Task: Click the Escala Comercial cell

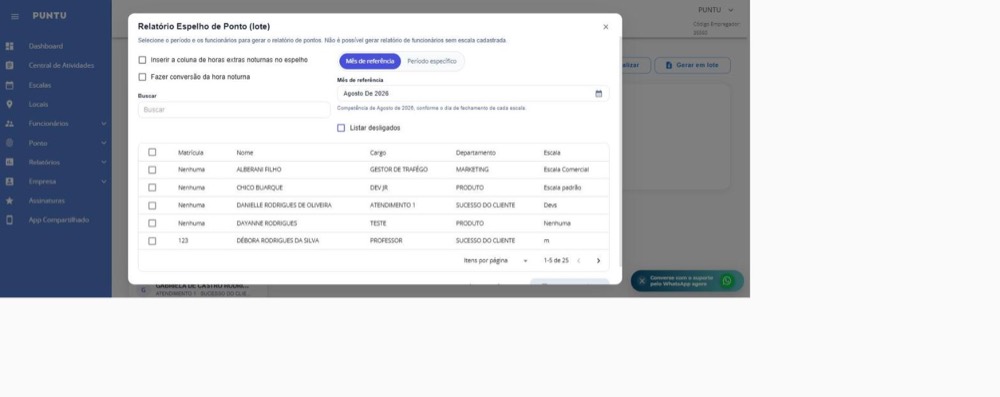Action: [x=566, y=170]
